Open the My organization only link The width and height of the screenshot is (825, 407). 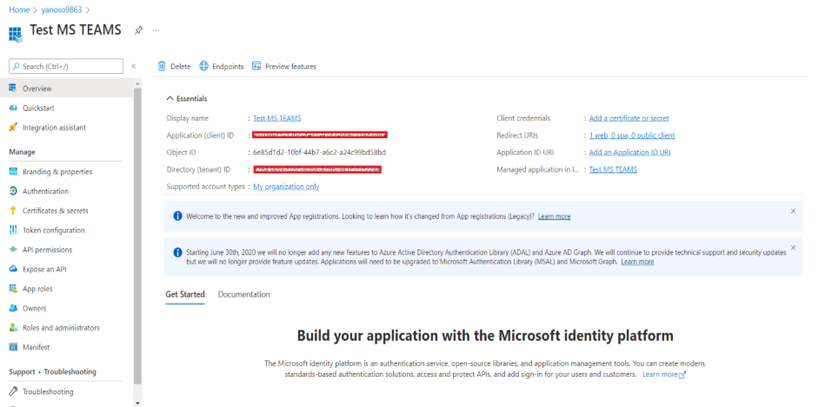(x=286, y=187)
